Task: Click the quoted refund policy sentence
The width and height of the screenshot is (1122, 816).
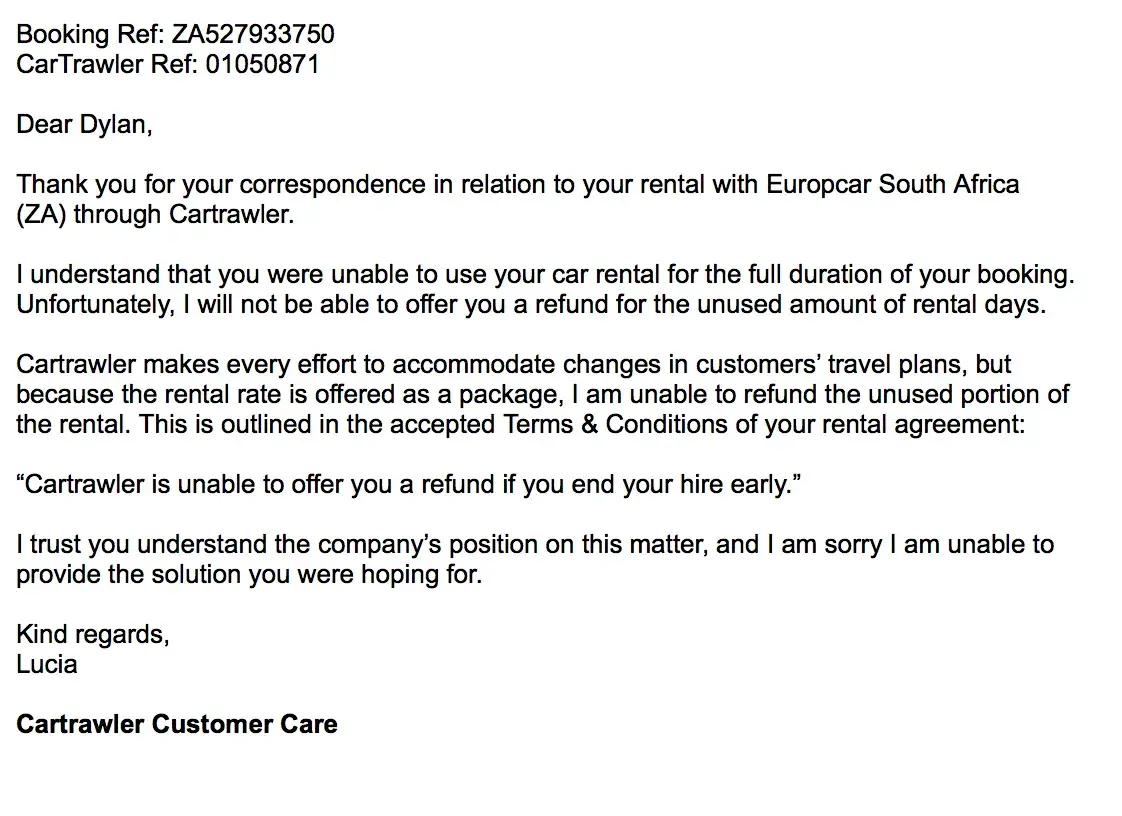Action: (409, 485)
